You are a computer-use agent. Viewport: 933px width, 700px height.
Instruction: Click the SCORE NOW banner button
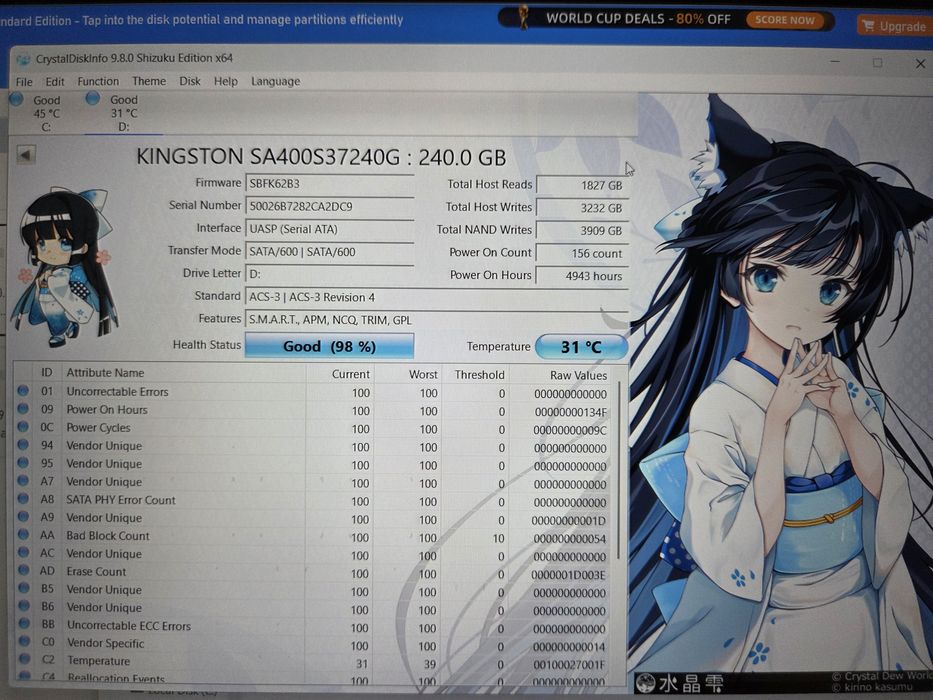[x=785, y=20]
